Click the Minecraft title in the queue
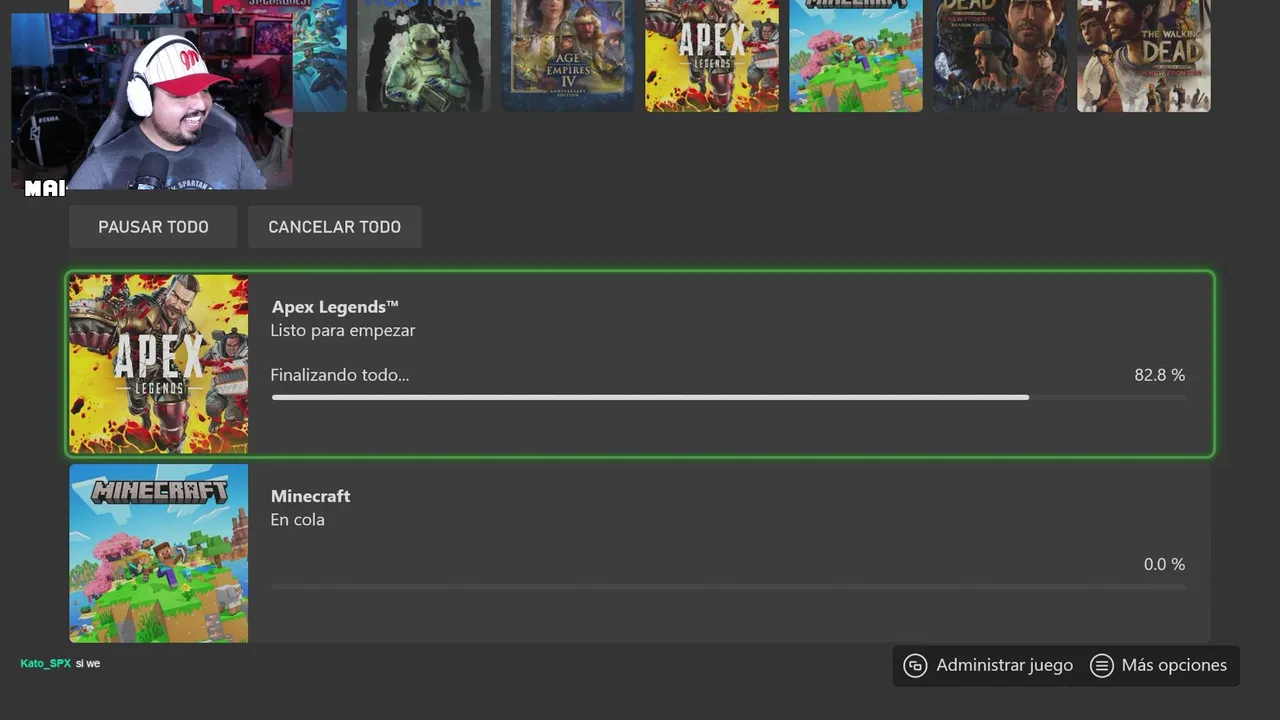 tap(310, 496)
